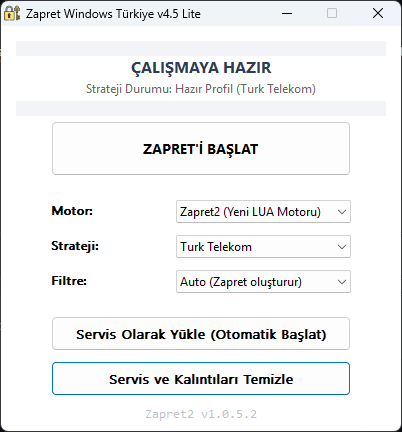Viewport: 402px width, 432px height.
Task: Click the window title Zapret Windows Türkiye v4.5 Lite
Action: (113, 14)
